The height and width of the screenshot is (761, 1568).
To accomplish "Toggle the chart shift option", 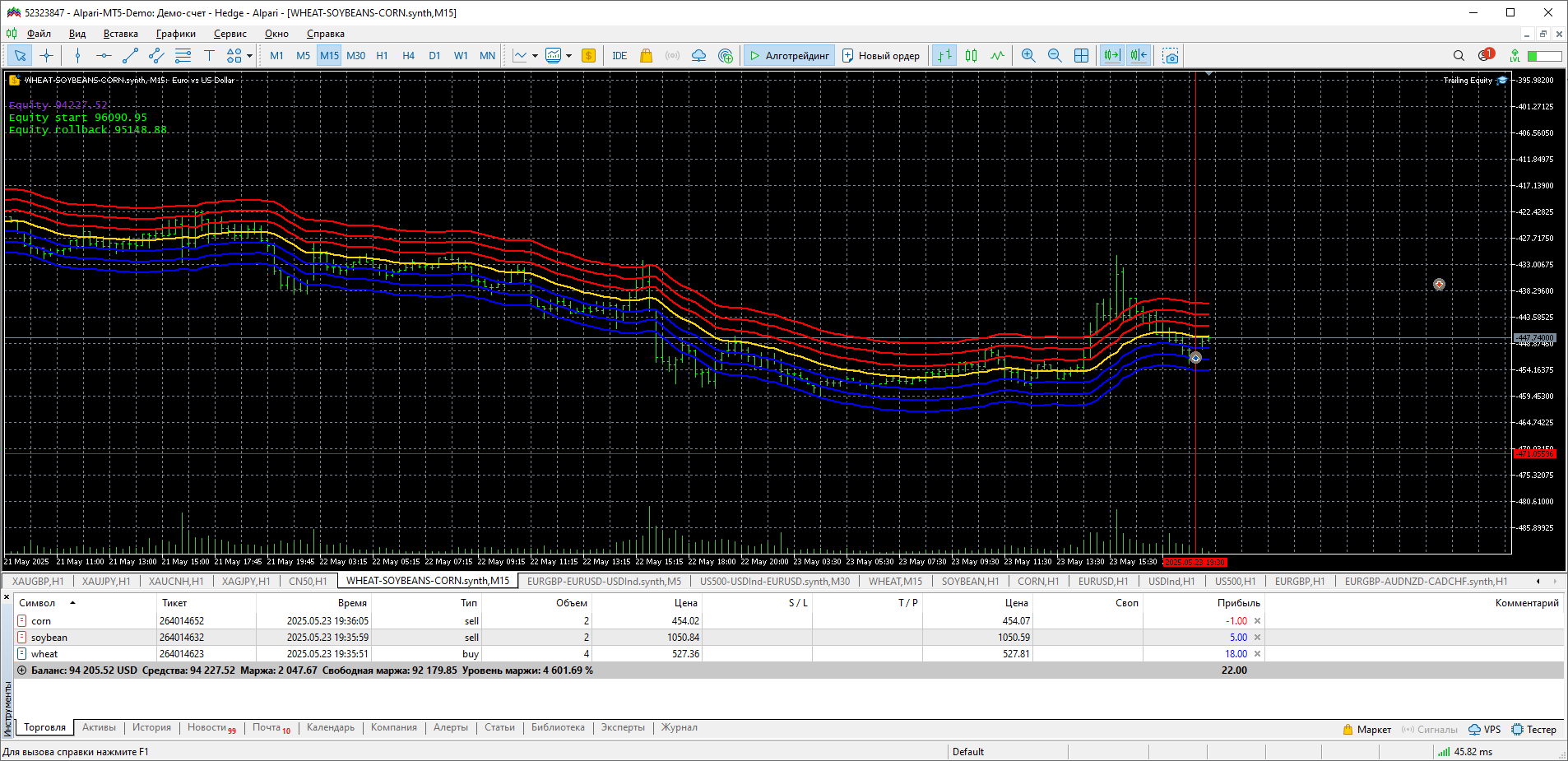I will pos(1139,56).
